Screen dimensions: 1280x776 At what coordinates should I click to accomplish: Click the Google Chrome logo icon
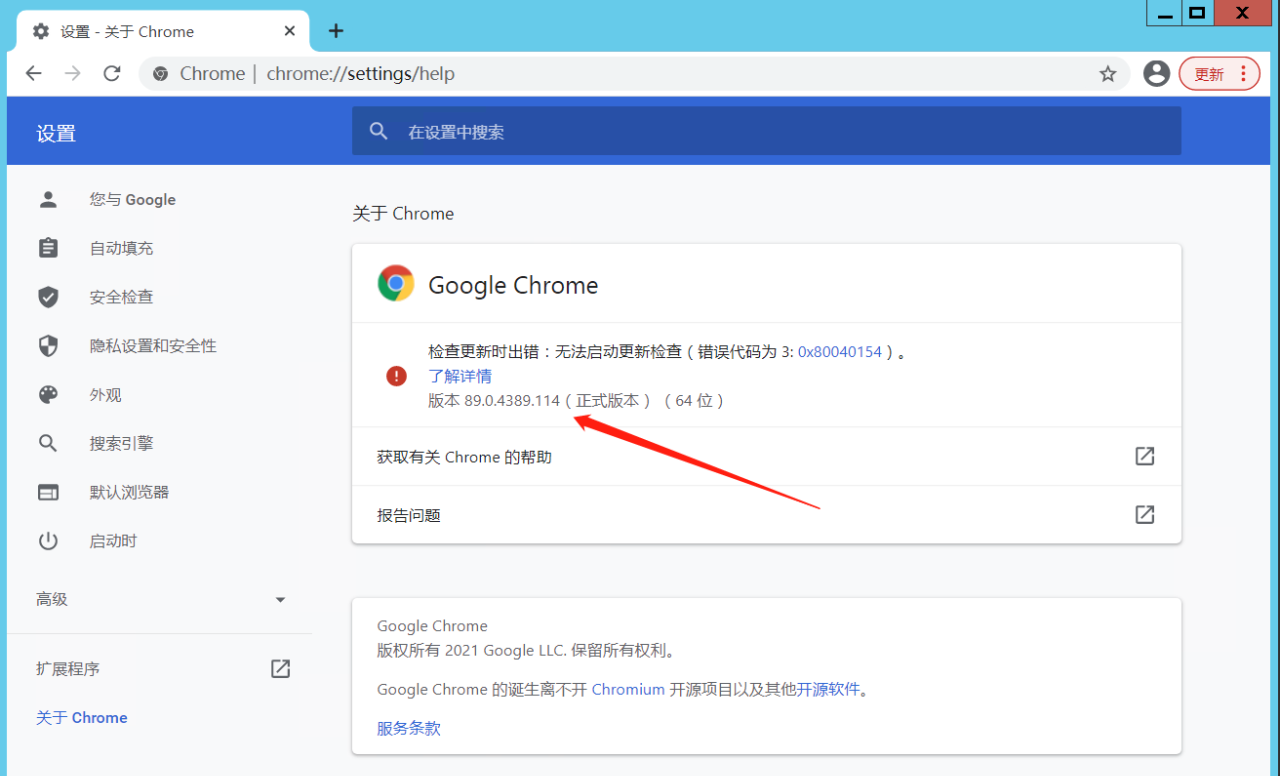tap(396, 284)
